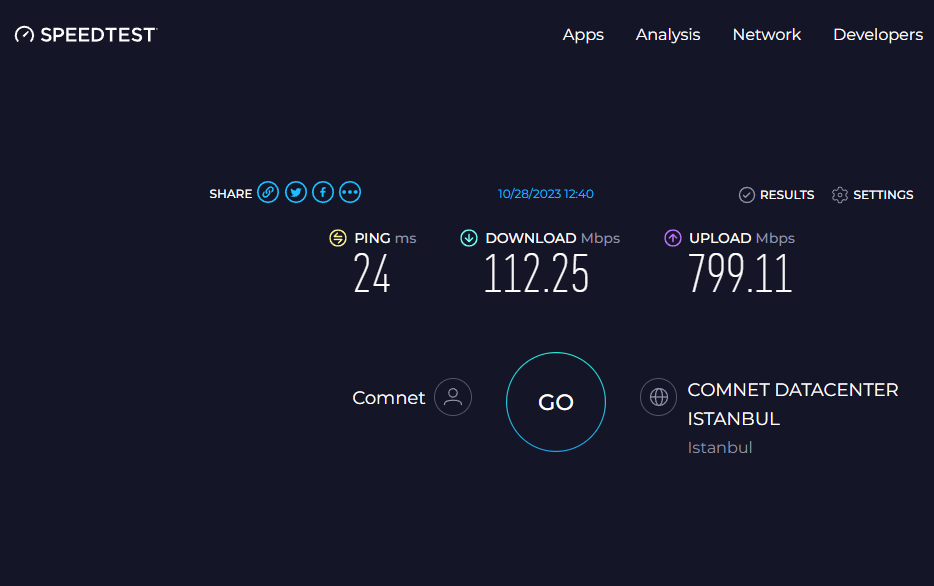Click the download arrow icon
The height and width of the screenshot is (586, 934).
[469, 238]
